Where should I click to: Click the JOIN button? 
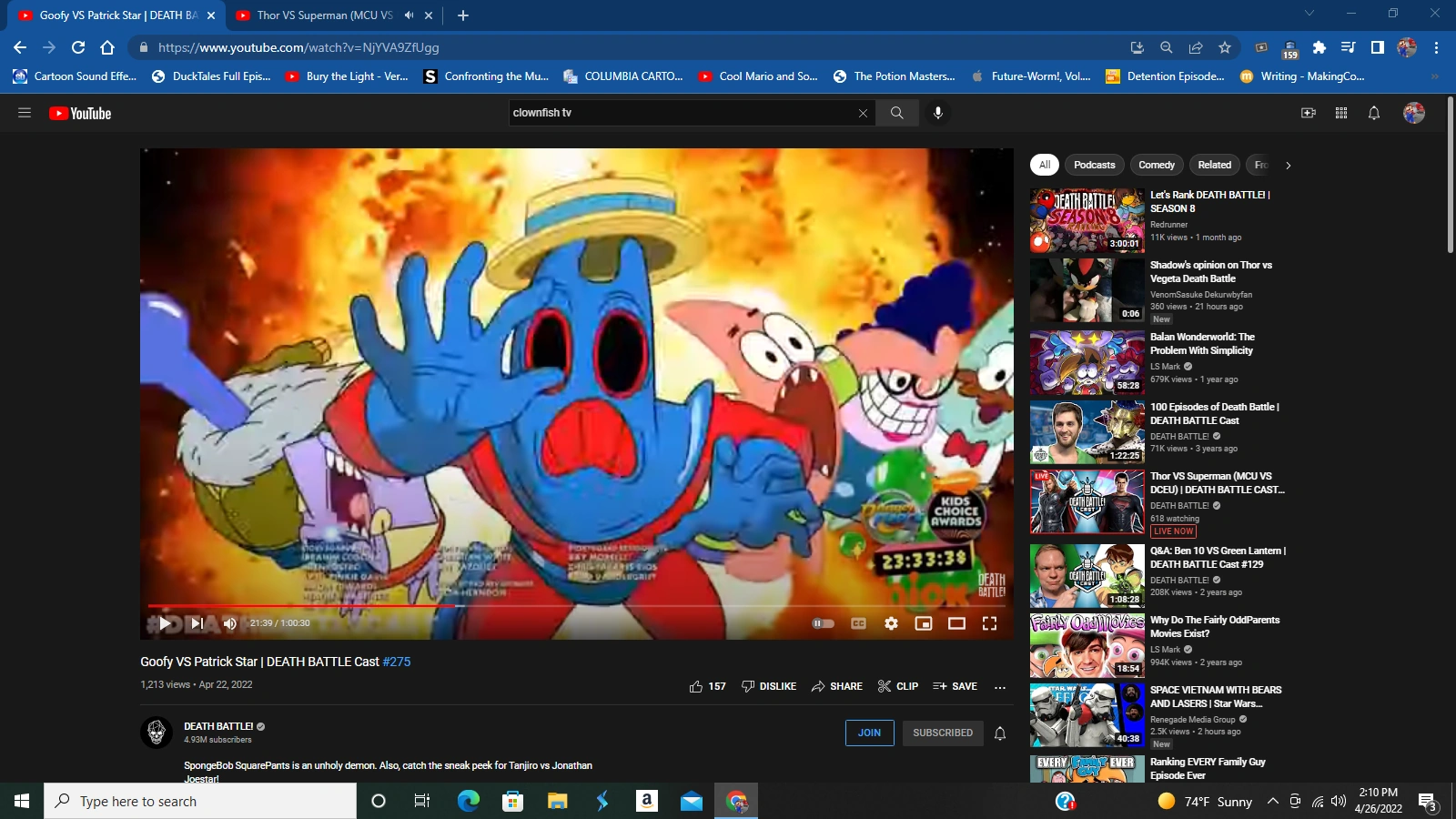869,733
